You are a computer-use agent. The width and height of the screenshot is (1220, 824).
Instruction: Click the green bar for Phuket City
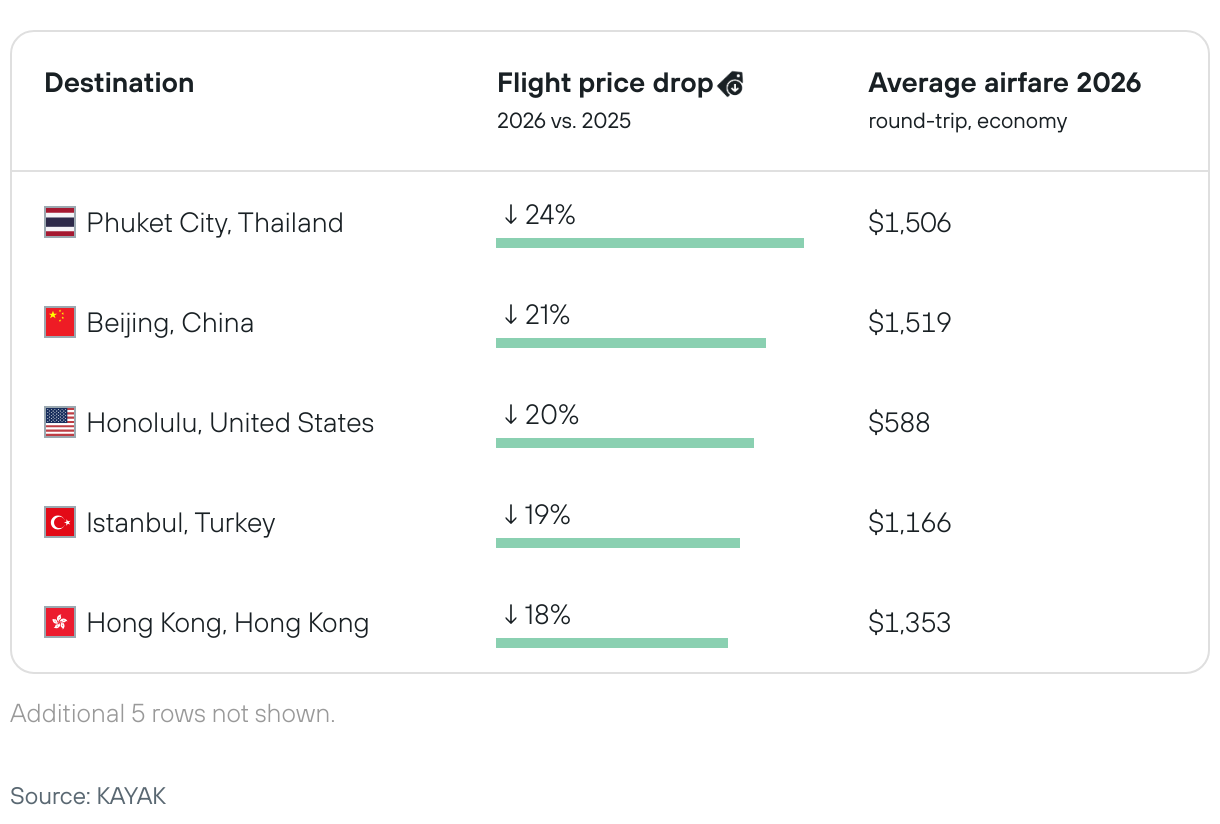point(650,243)
